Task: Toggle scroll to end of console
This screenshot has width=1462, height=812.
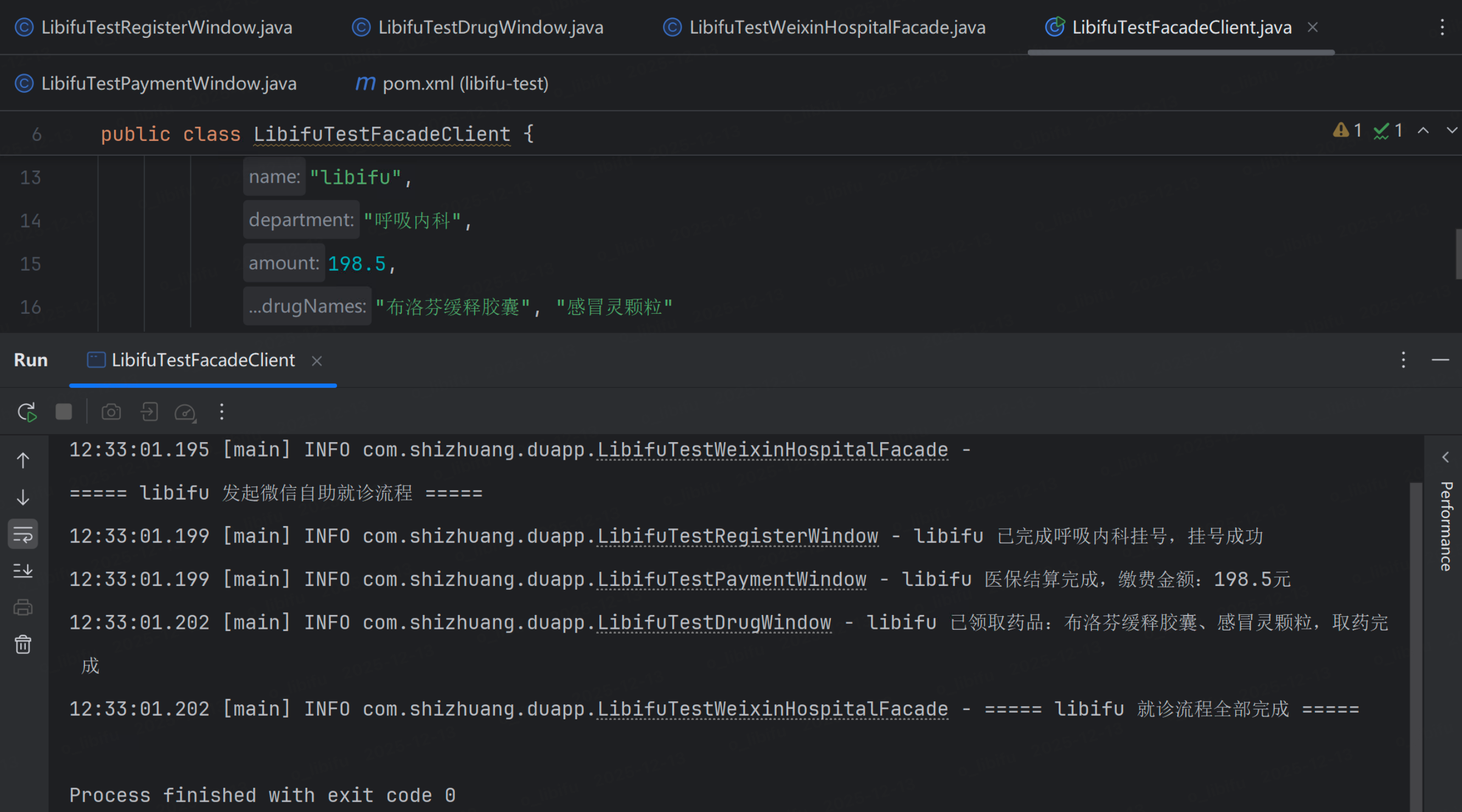Action: click(23, 571)
